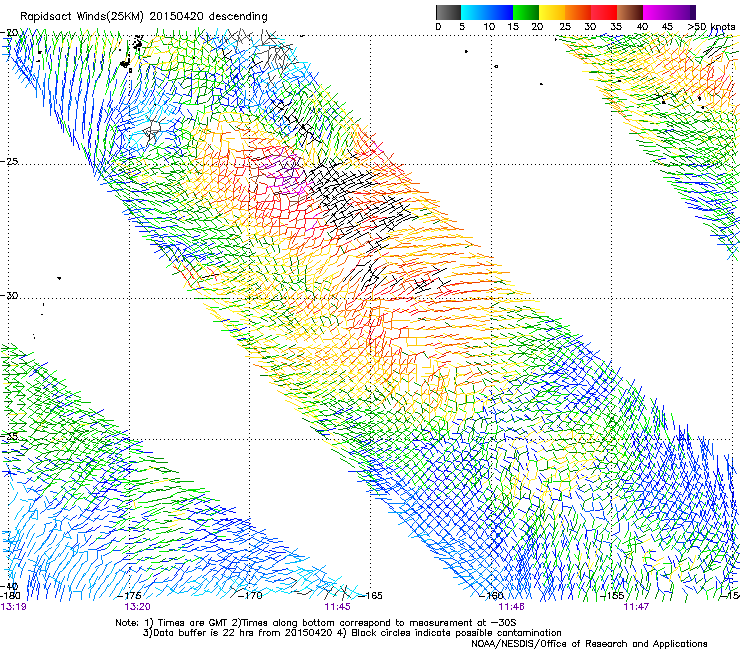Click the purple '11:45' time label

(x=337, y=607)
